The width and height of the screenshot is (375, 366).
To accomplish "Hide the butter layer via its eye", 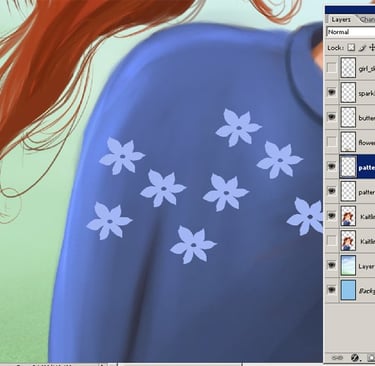I will pos(332,117).
